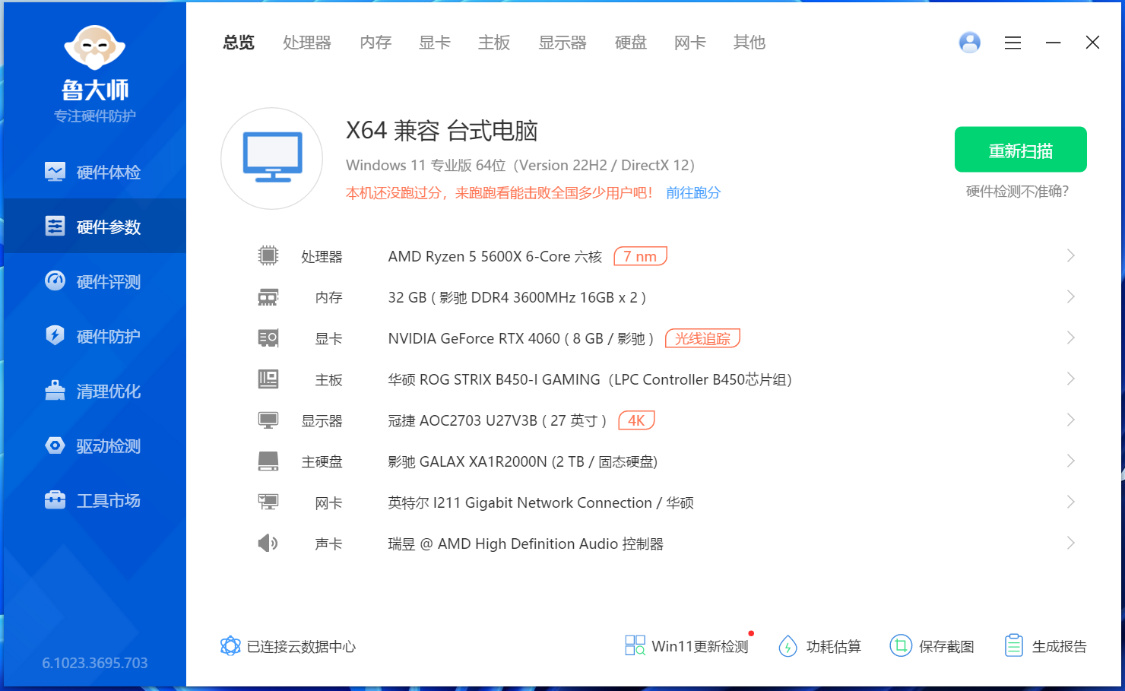Open 清理优化 sidebar entry
The image size is (1125, 691).
[95, 391]
